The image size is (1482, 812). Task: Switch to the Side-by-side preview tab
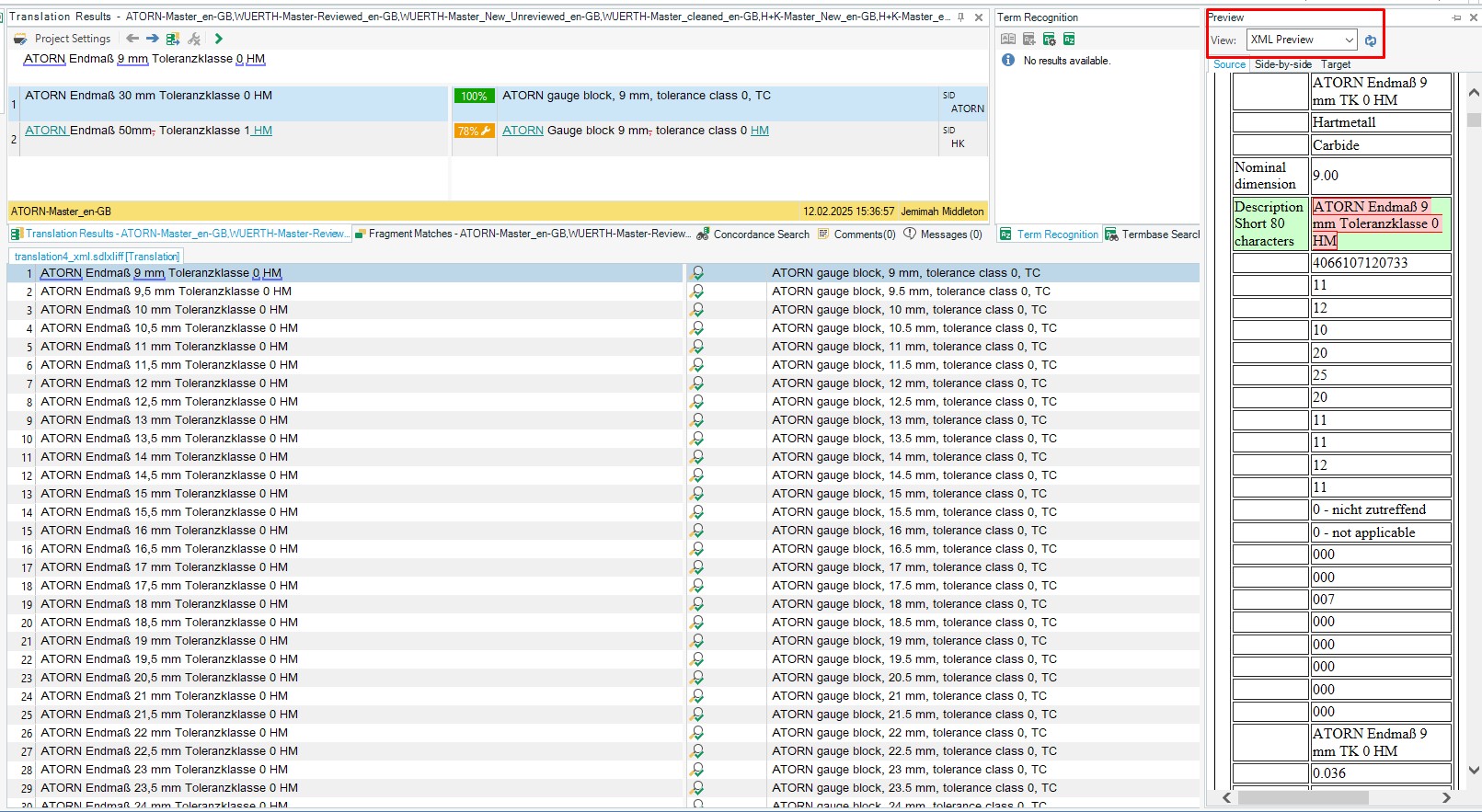pos(1282,64)
